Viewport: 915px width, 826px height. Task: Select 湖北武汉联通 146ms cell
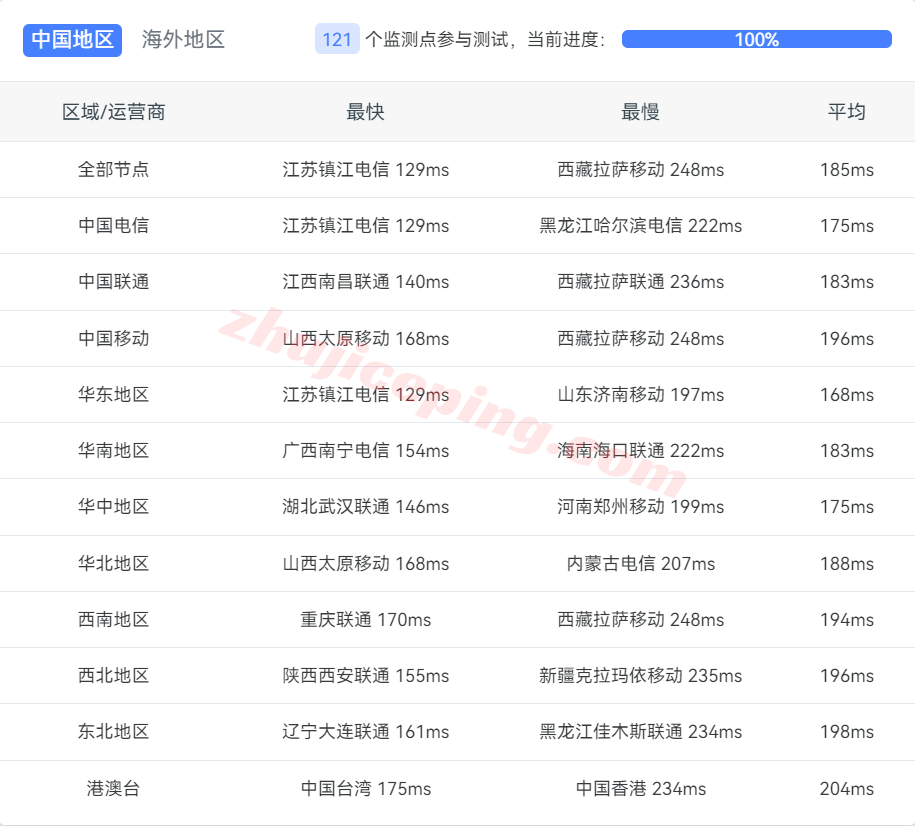pyautogui.click(x=365, y=507)
